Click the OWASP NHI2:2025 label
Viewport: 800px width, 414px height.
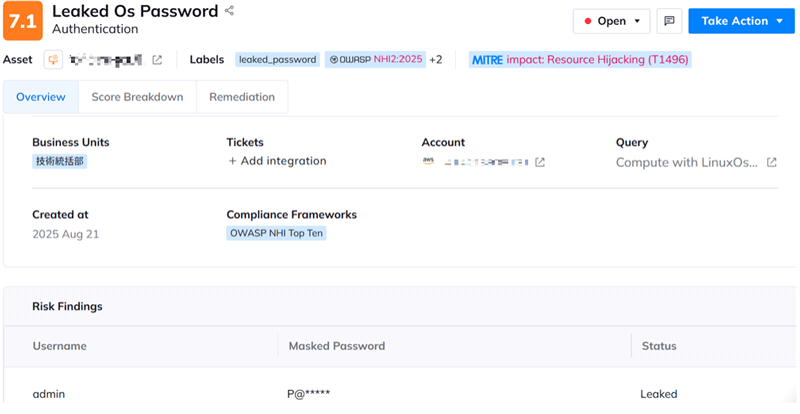point(375,60)
